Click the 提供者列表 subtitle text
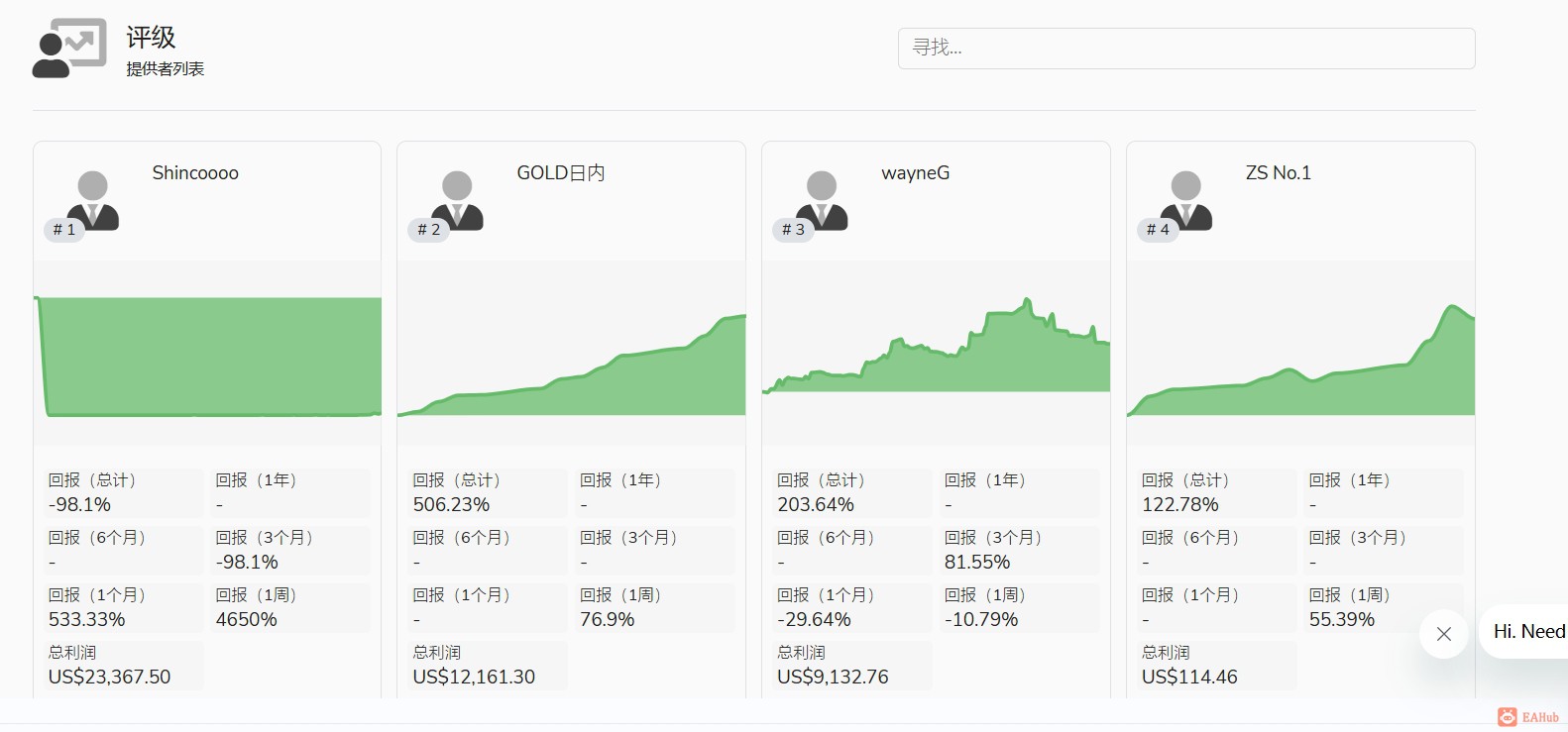1568x732 pixels. [165, 69]
